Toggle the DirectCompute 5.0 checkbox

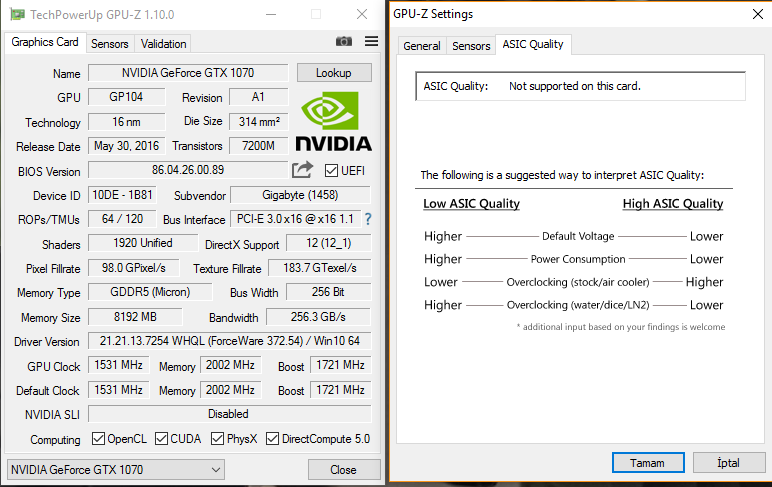click(x=272, y=438)
